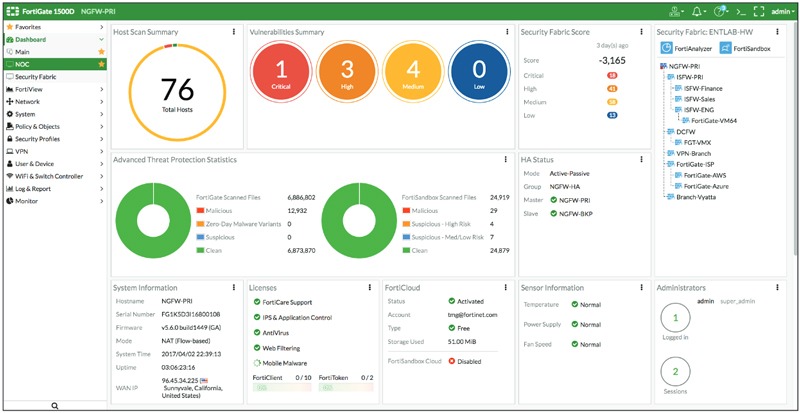Click the red Malicious legend swatch under FortiGate
This screenshot has width=800, height=413.
click(x=200, y=210)
